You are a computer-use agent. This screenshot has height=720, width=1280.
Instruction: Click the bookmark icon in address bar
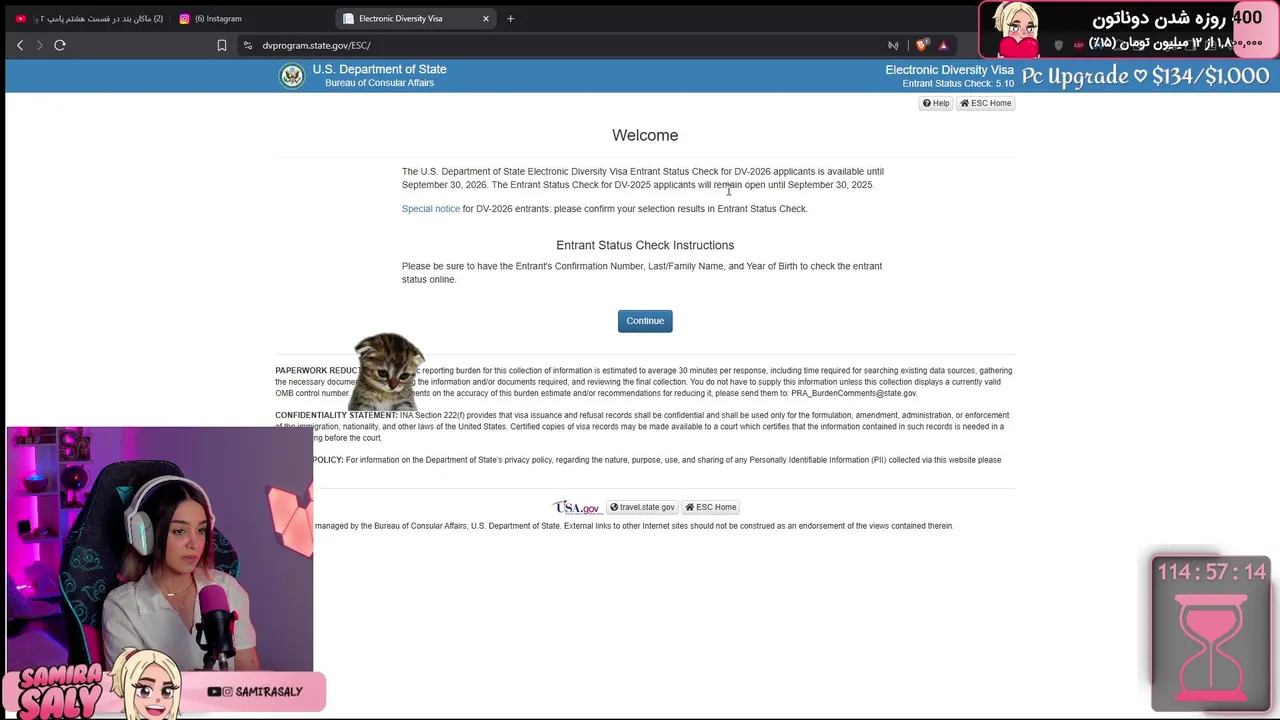click(222, 45)
